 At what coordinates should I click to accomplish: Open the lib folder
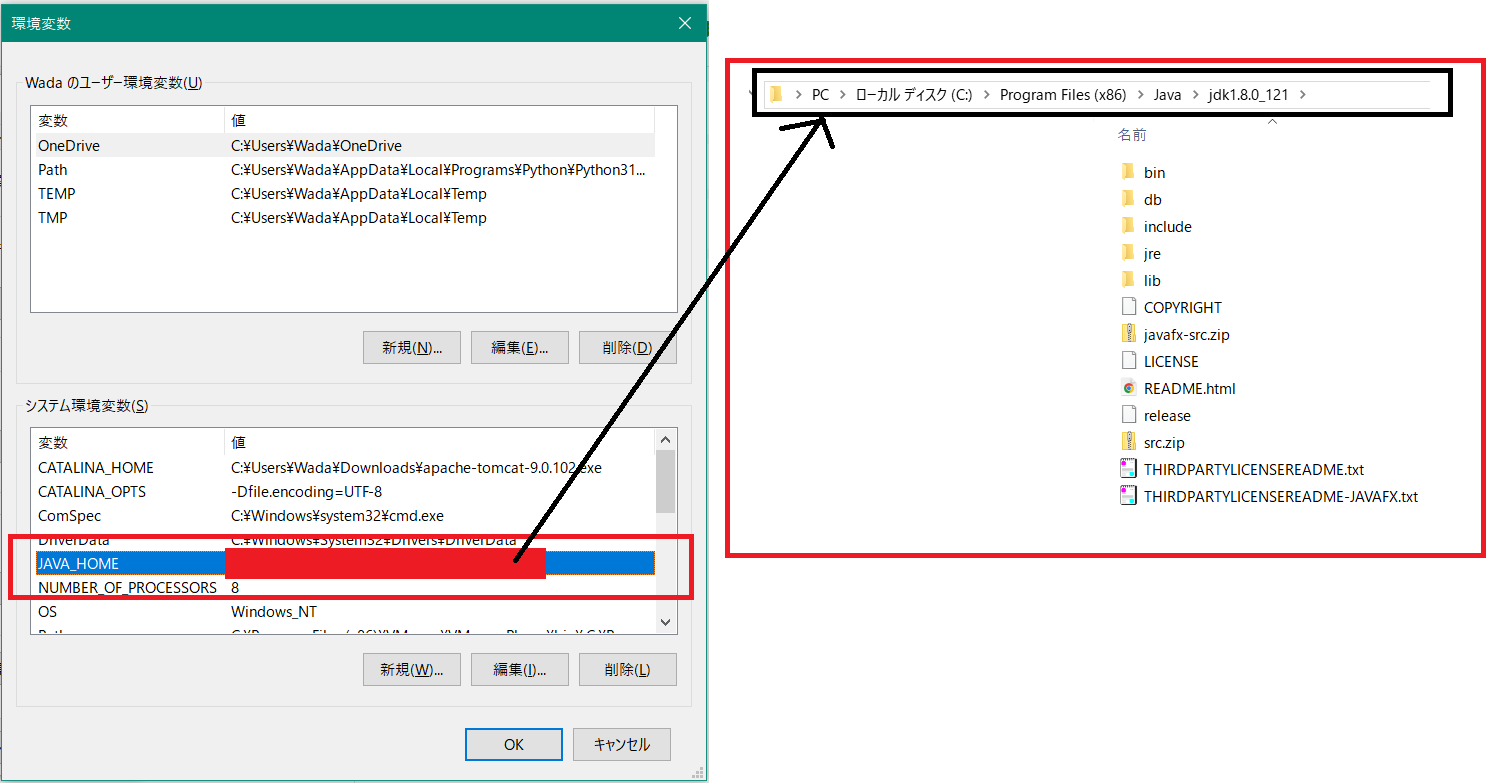(x=1150, y=280)
